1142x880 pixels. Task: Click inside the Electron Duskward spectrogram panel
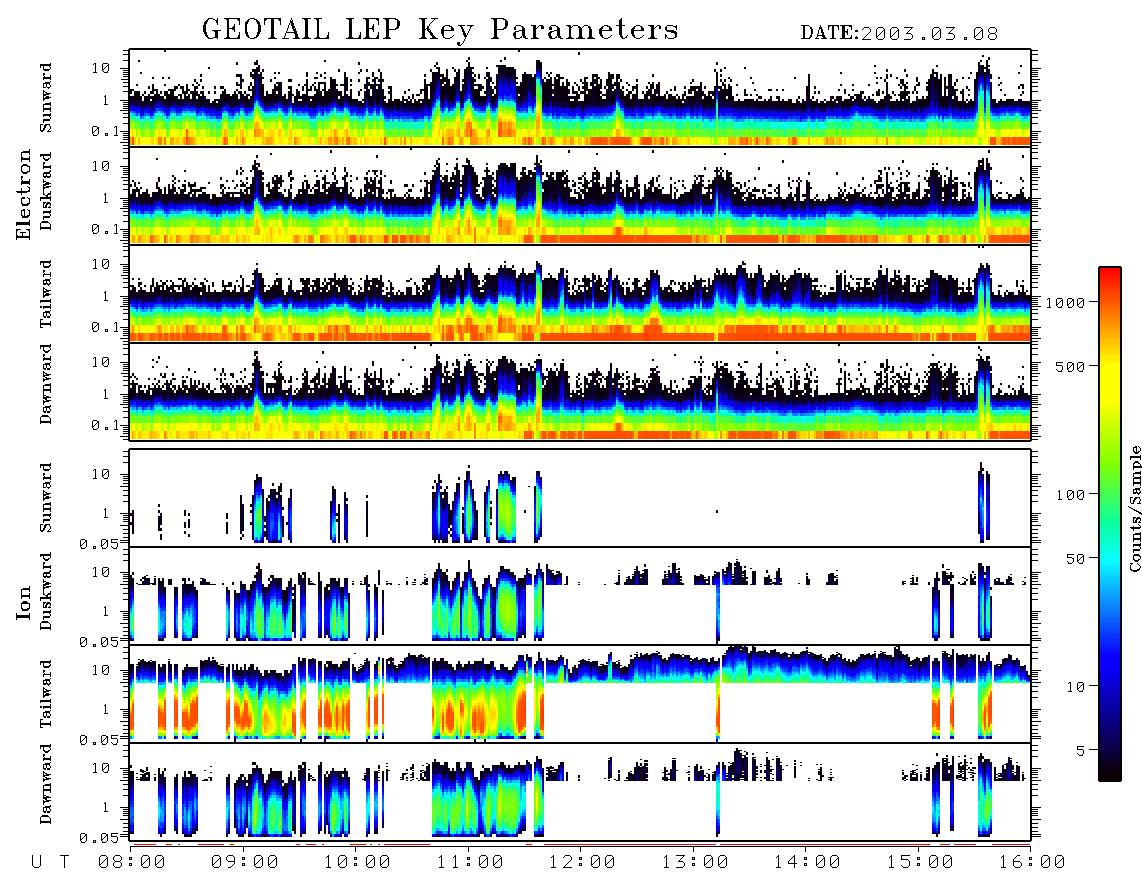click(x=580, y=195)
